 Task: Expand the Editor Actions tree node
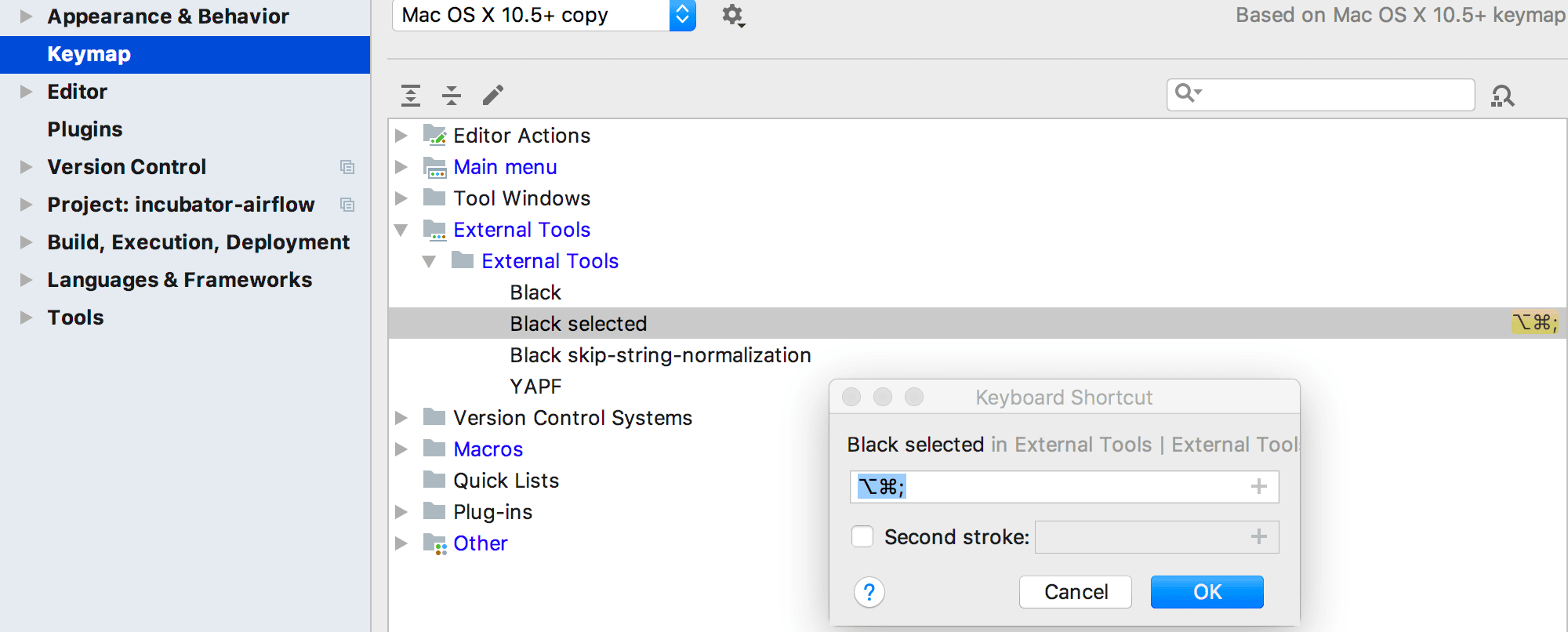[x=401, y=136]
